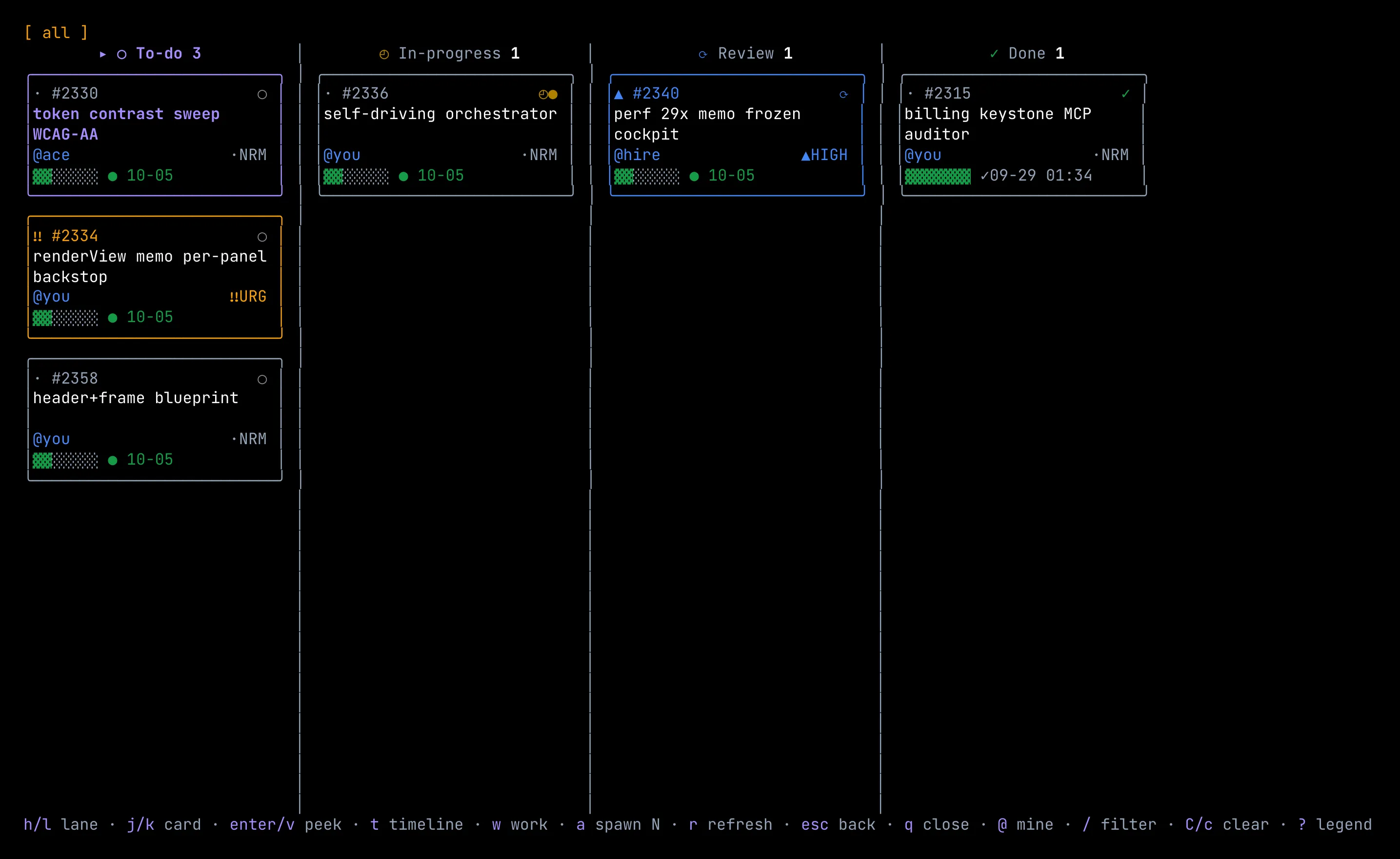Toggle the open circle status on card #2334
The width and height of the screenshot is (1400, 859).
point(262,237)
